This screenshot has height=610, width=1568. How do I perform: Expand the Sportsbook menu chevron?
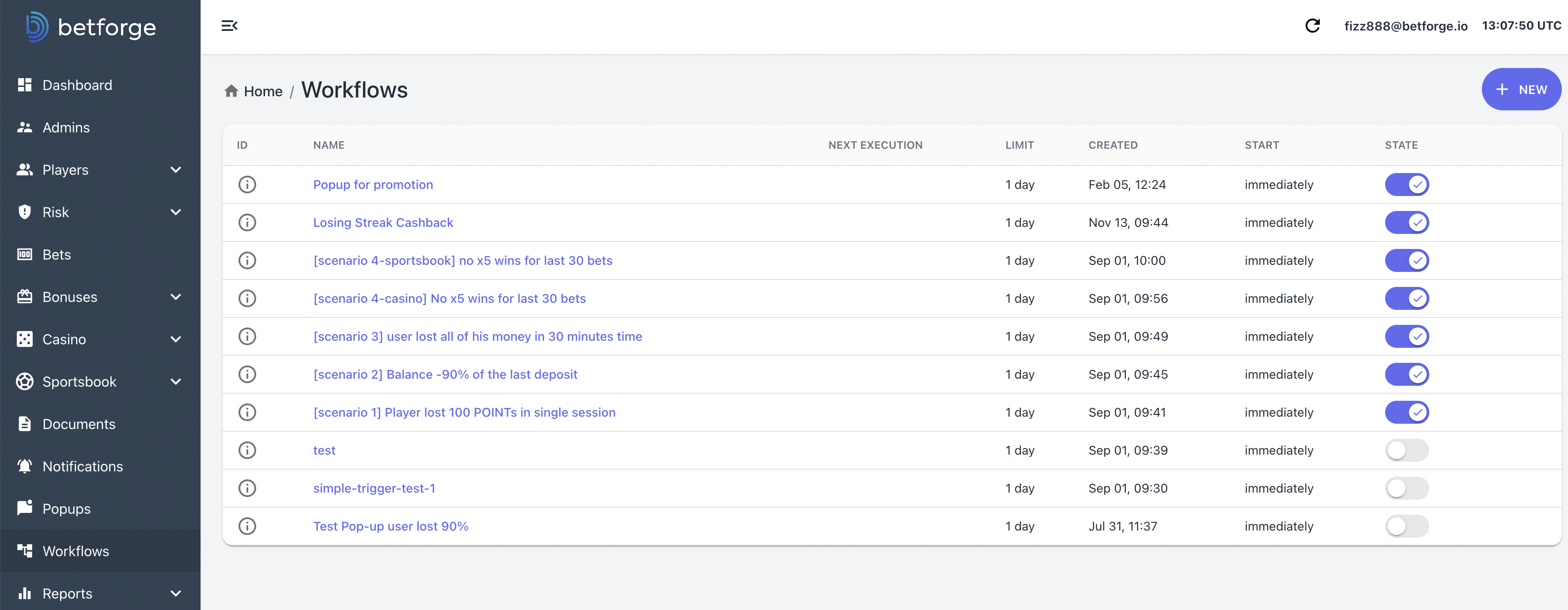pyautogui.click(x=176, y=381)
